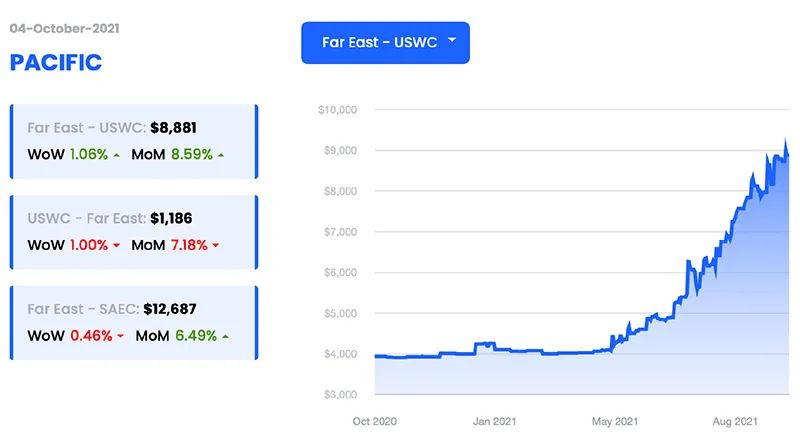Click the dropdown caret arrow on route selector
This screenshot has height=435, width=800.
pos(452,41)
